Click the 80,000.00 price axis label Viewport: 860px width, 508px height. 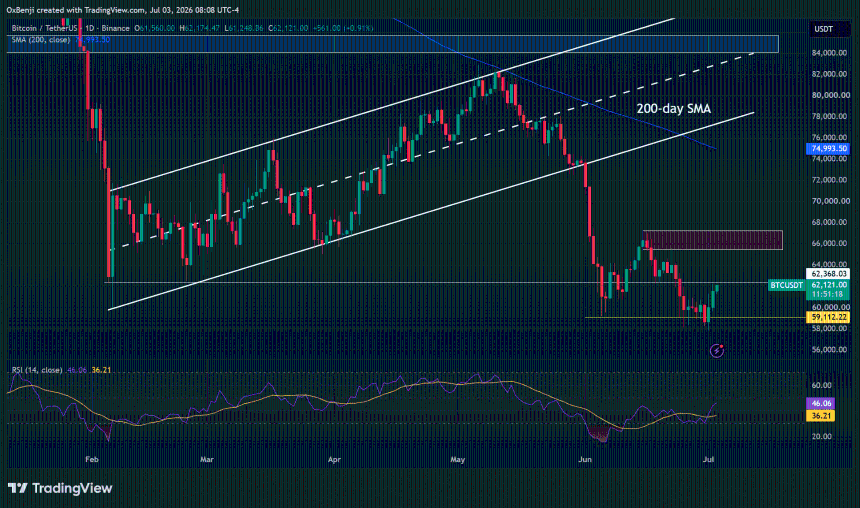829,95
